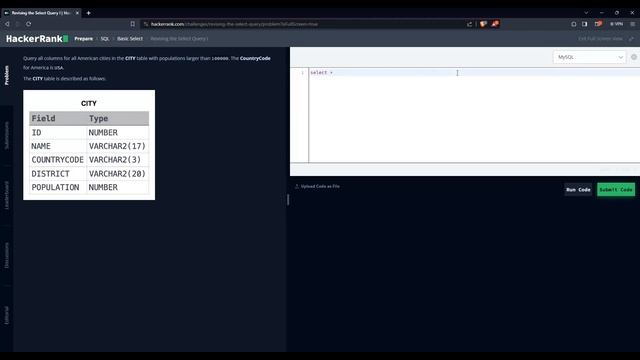Screen dimensions: 640x360
Task: Click the DISTRICT field cell
Action: pyautogui.click(x=58, y=173)
